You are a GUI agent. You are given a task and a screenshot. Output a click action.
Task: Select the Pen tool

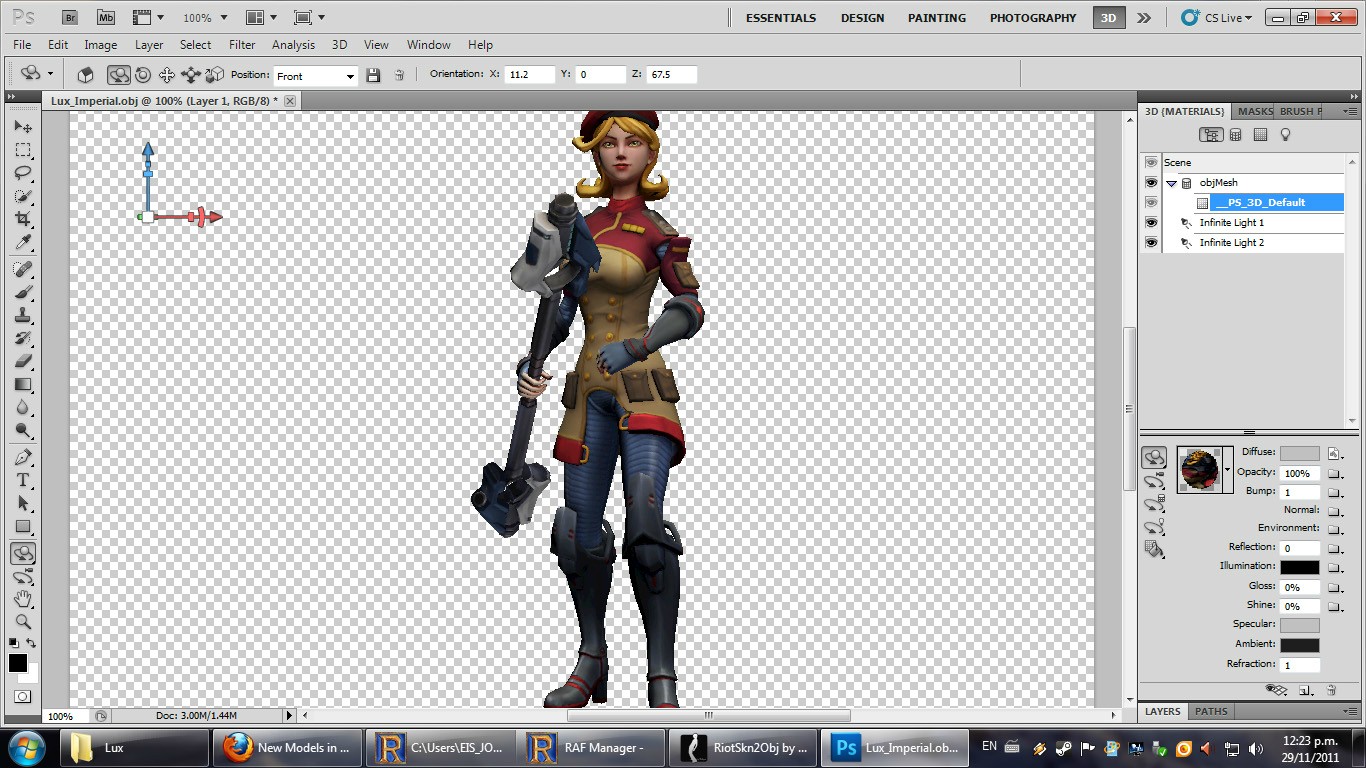coord(23,457)
